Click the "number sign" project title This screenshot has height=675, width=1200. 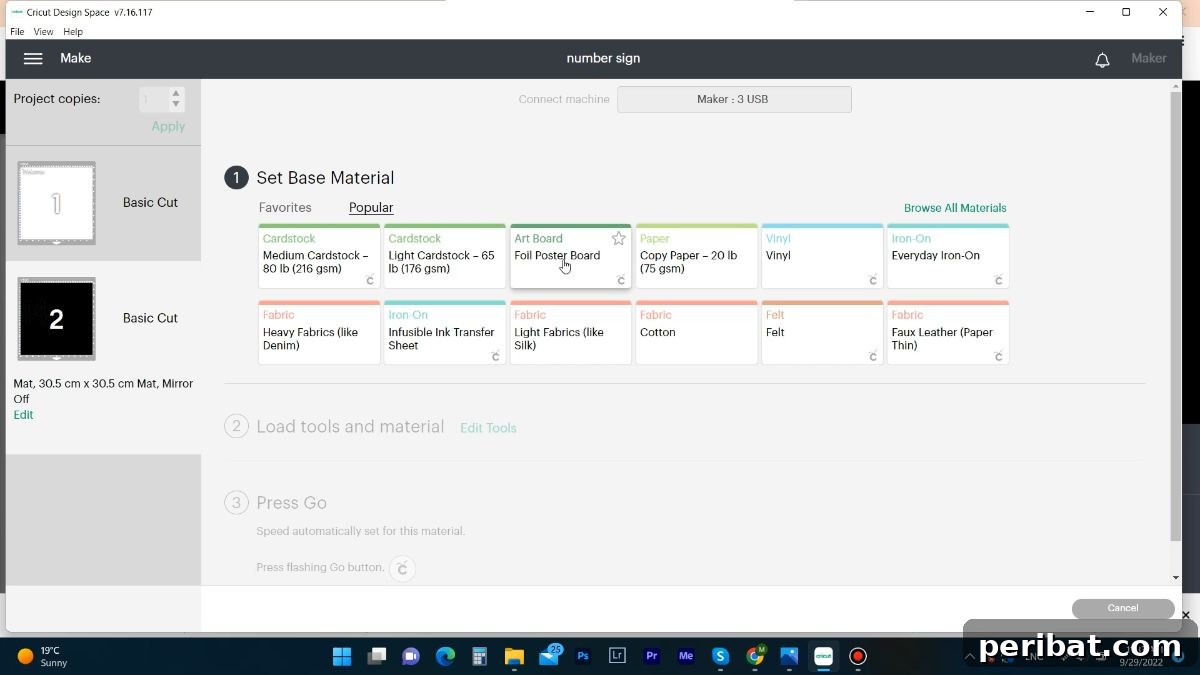click(603, 58)
